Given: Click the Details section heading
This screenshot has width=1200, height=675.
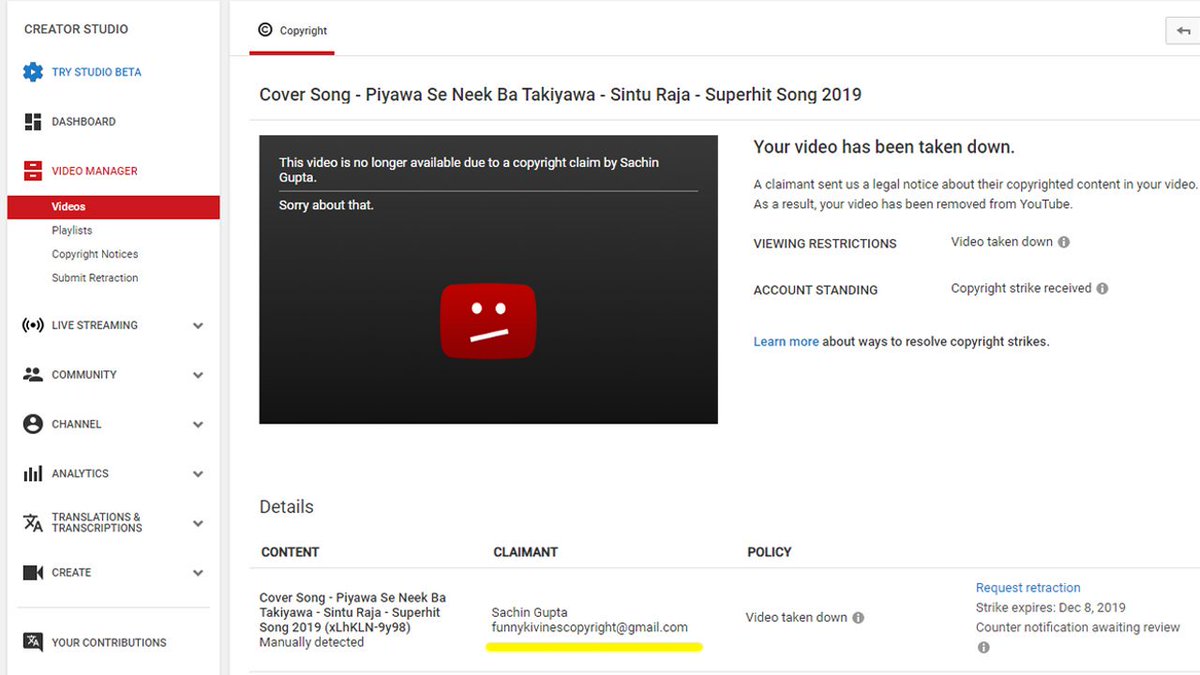Looking at the screenshot, I should [x=286, y=507].
